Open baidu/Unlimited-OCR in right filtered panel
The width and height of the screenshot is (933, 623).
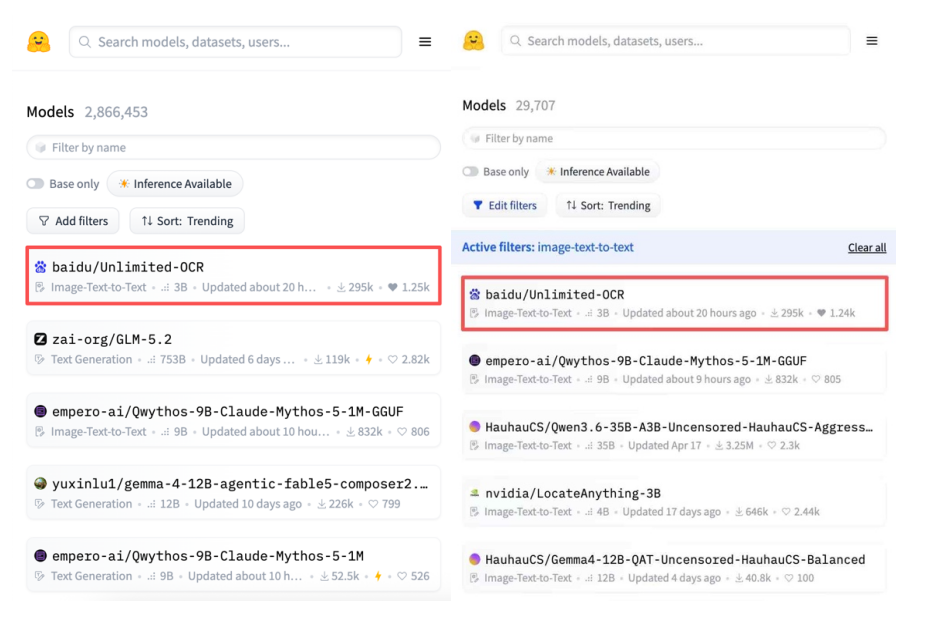coord(675,303)
